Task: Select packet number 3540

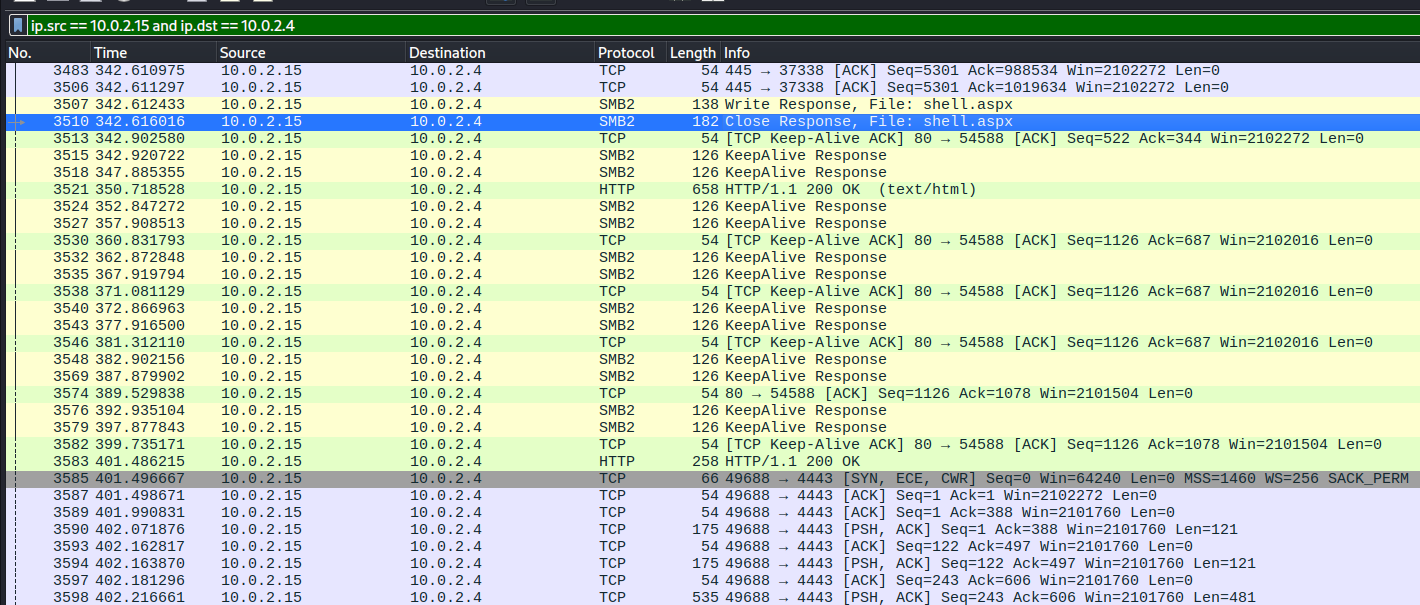Action: pos(712,309)
